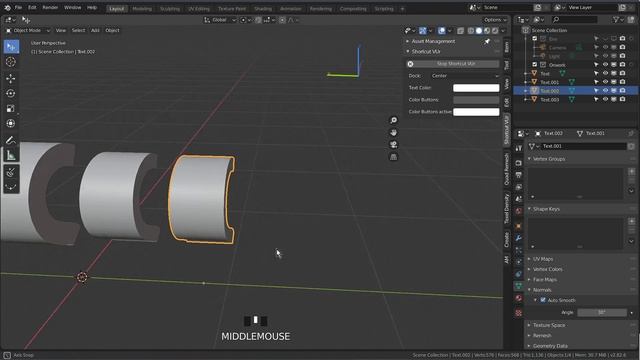
Task: Open the Tool settings properties tab
Action: [x=518, y=148]
